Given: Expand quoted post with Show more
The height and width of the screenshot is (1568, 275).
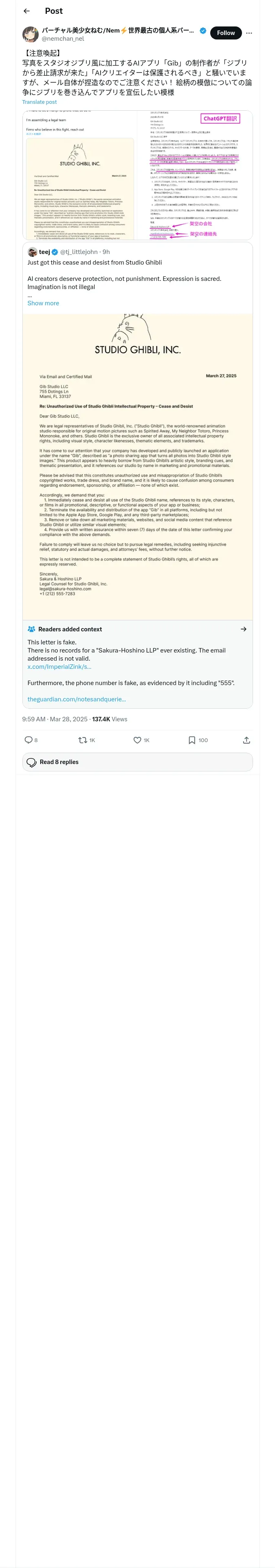Looking at the screenshot, I should [x=43, y=303].
